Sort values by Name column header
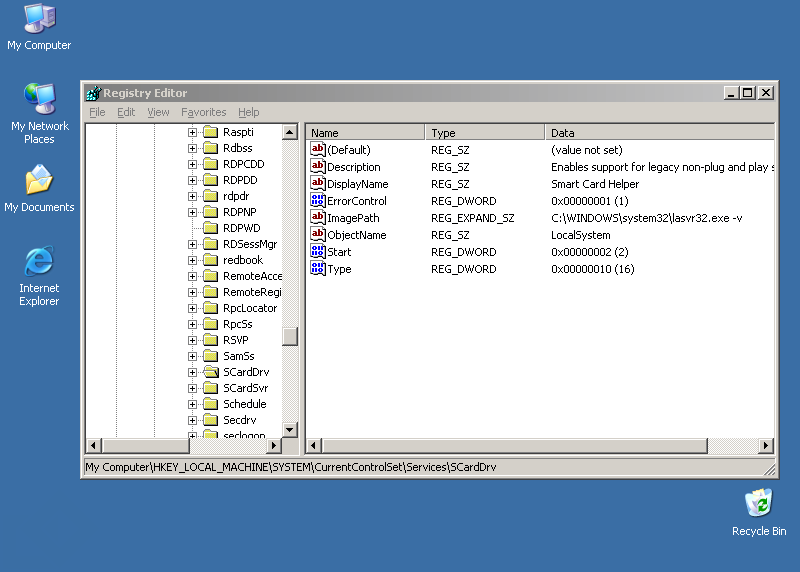The width and height of the screenshot is (800, 572). click(365, 133)
